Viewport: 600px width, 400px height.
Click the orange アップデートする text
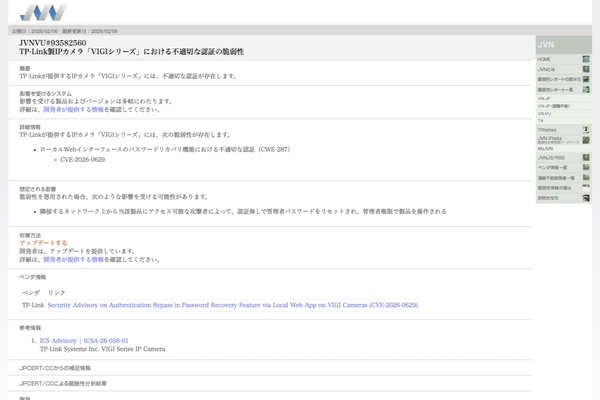tap(43, 243)
